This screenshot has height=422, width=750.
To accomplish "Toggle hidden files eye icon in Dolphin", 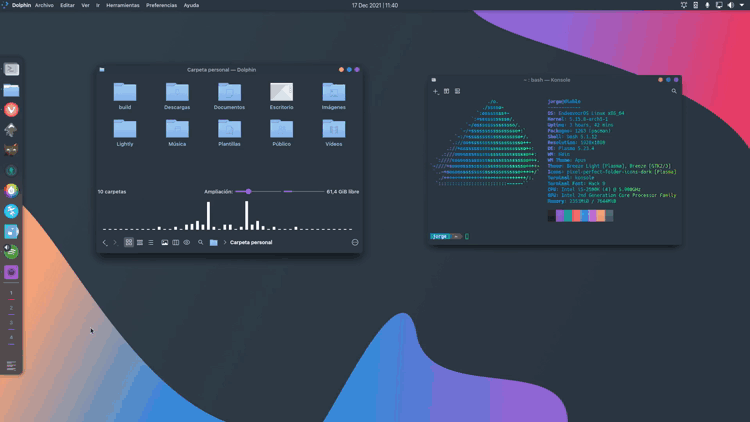I will (x=187, y=242).
